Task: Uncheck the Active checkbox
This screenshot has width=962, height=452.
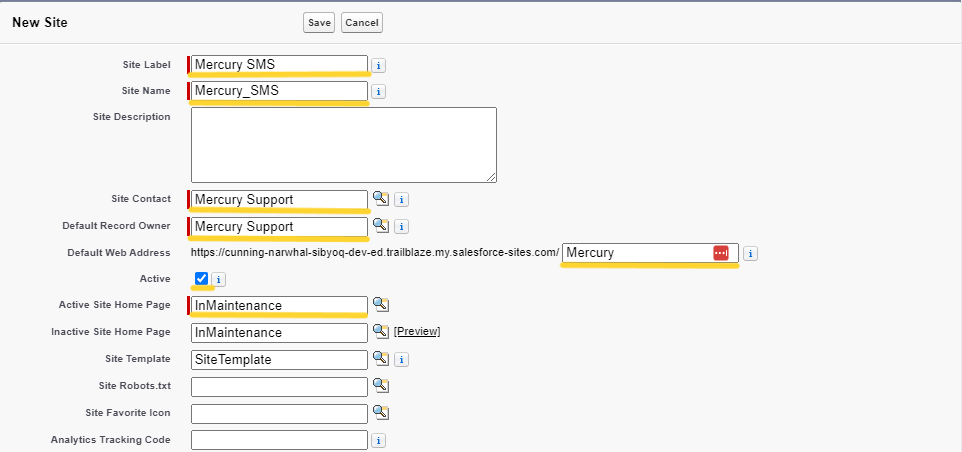Action: [x=201, y=278]
